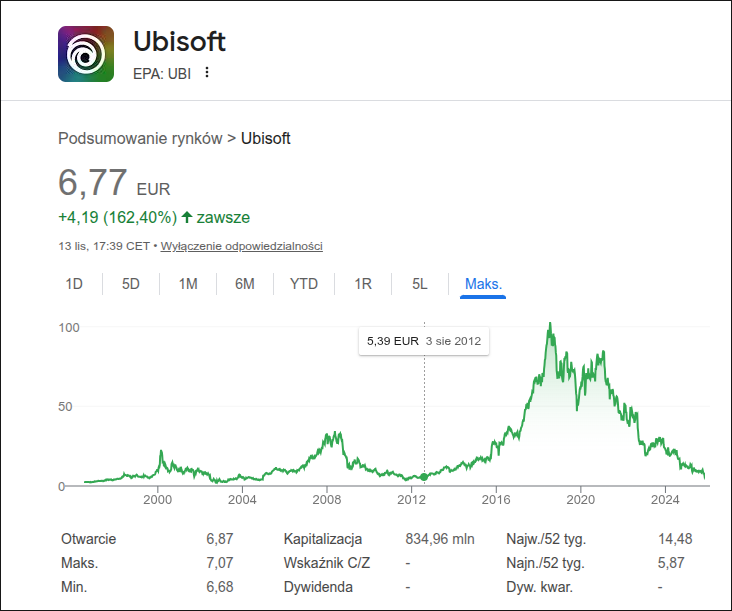Click the green upward arrow indicator
The width and height of the screenshot is (732, 611).
[187, 217]
